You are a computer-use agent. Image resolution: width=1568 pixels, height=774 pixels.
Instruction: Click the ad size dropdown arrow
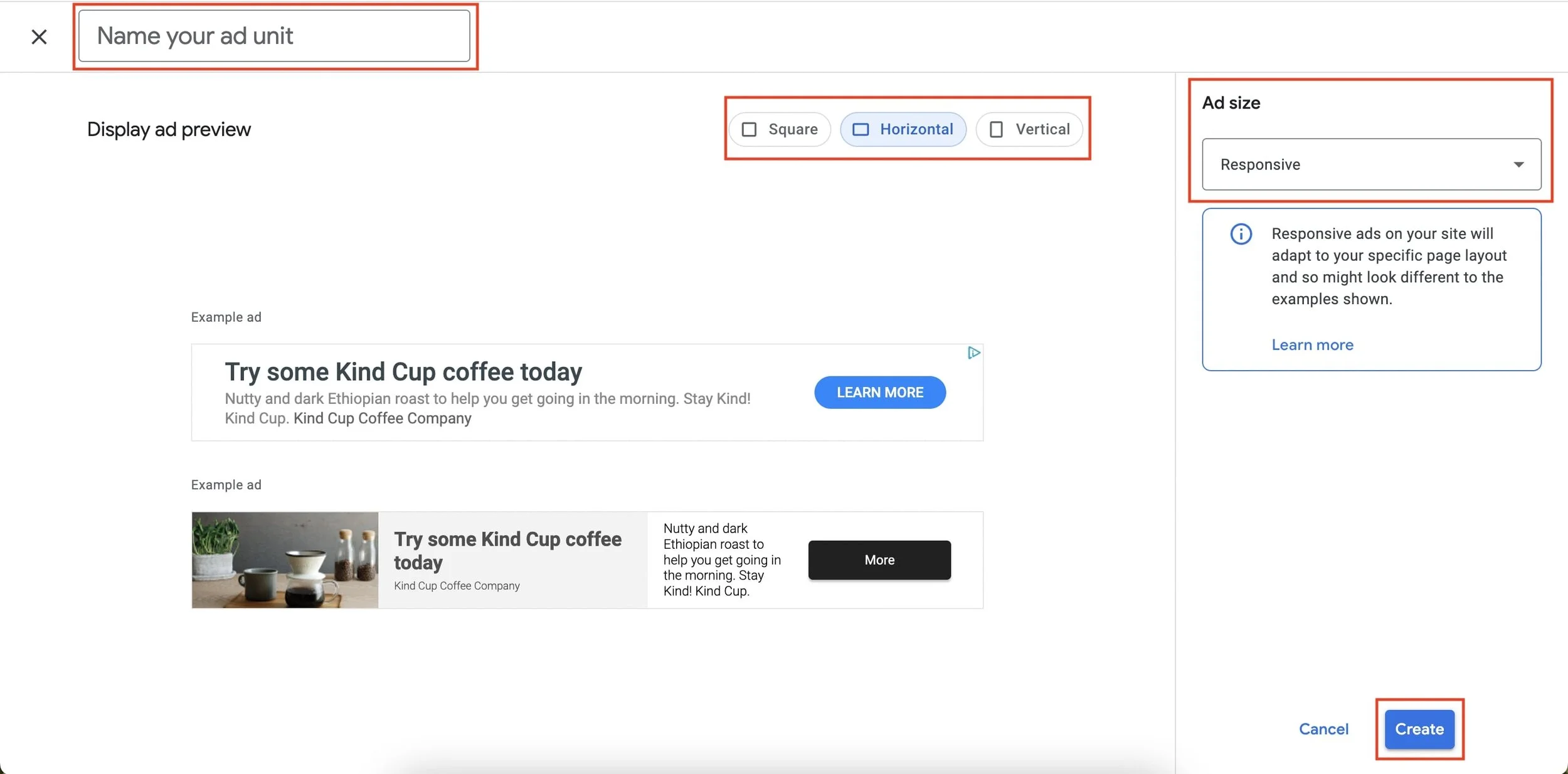(x=1518, y=164)
